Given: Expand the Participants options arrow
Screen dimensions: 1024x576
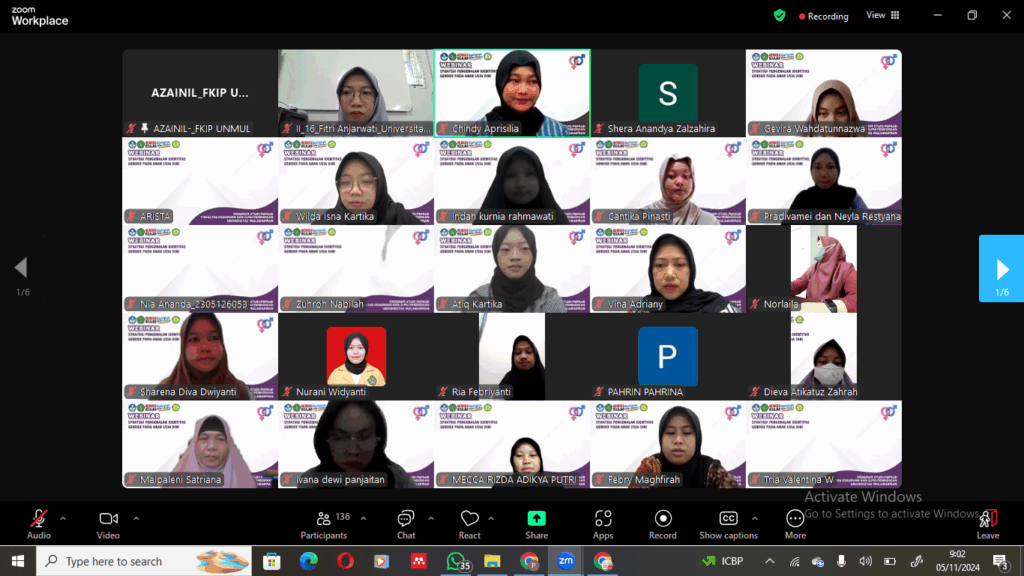Looking at the screenshot, I should [363, 519].
